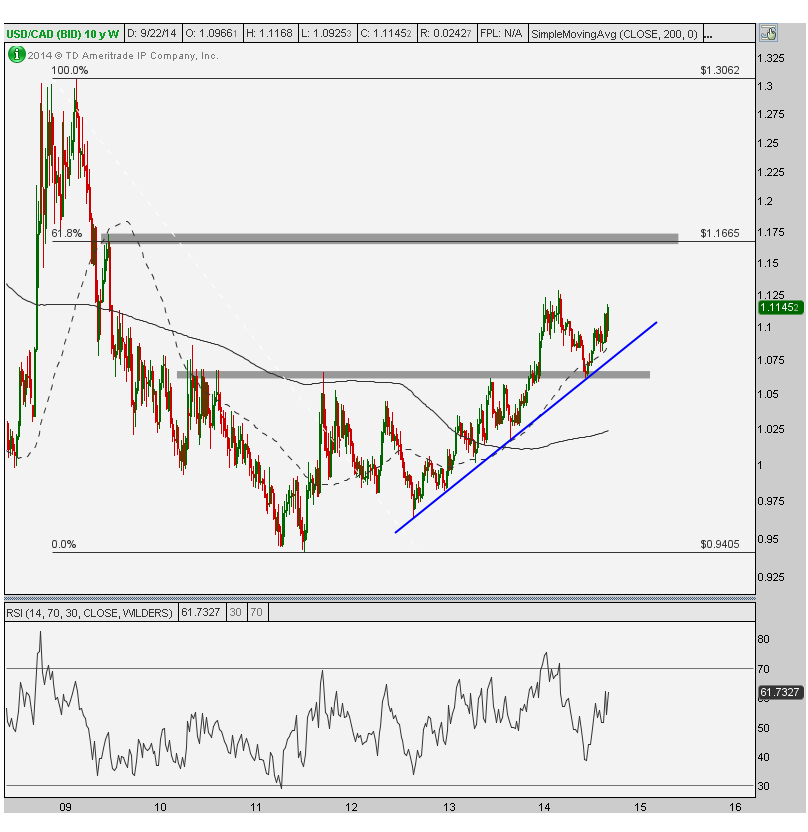Select the D: 9/22/14 date field
808x832 pixels.
click(x=152, y=33)
